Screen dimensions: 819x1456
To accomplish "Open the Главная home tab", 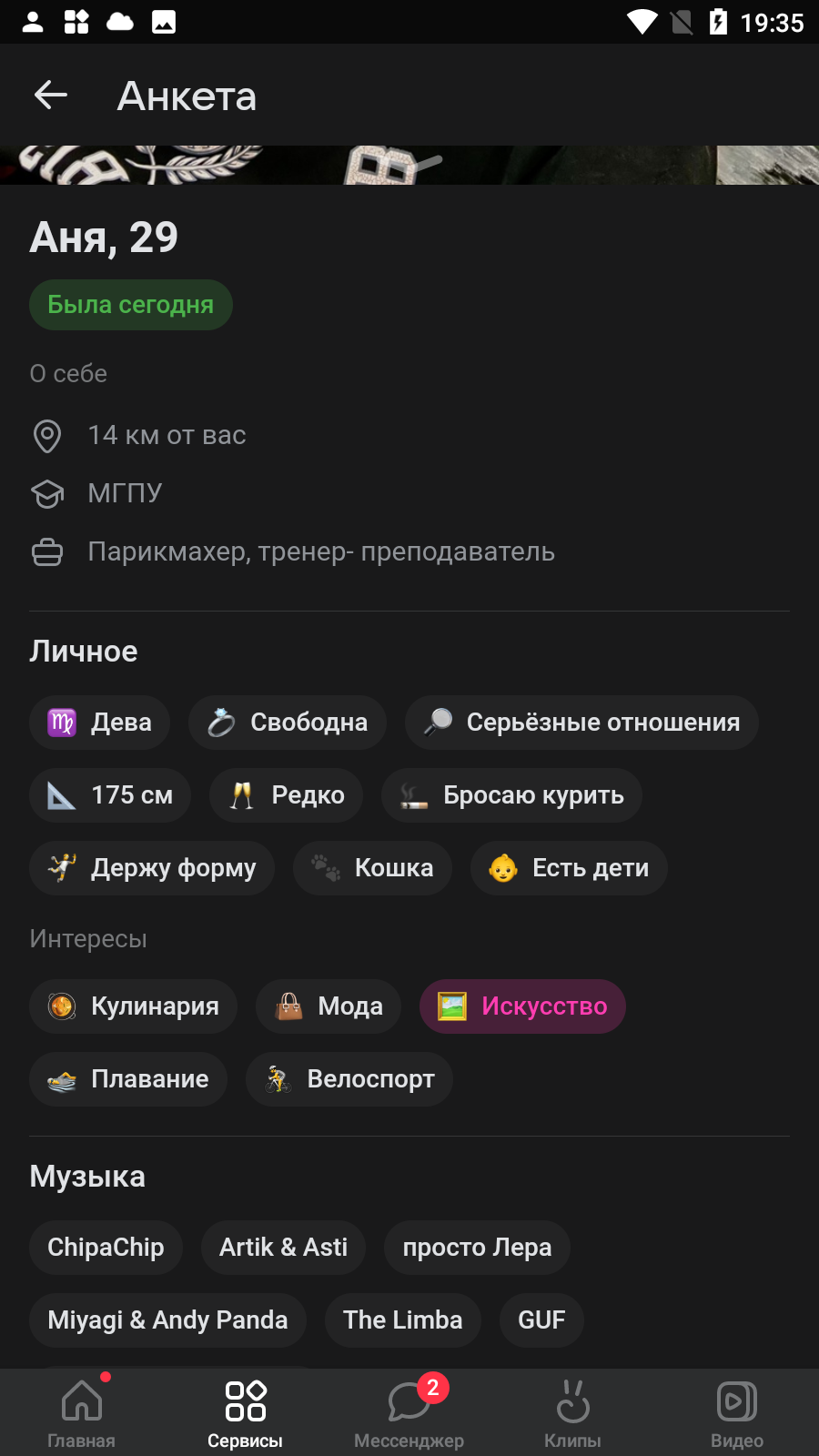I will (x=82, y=1412).
